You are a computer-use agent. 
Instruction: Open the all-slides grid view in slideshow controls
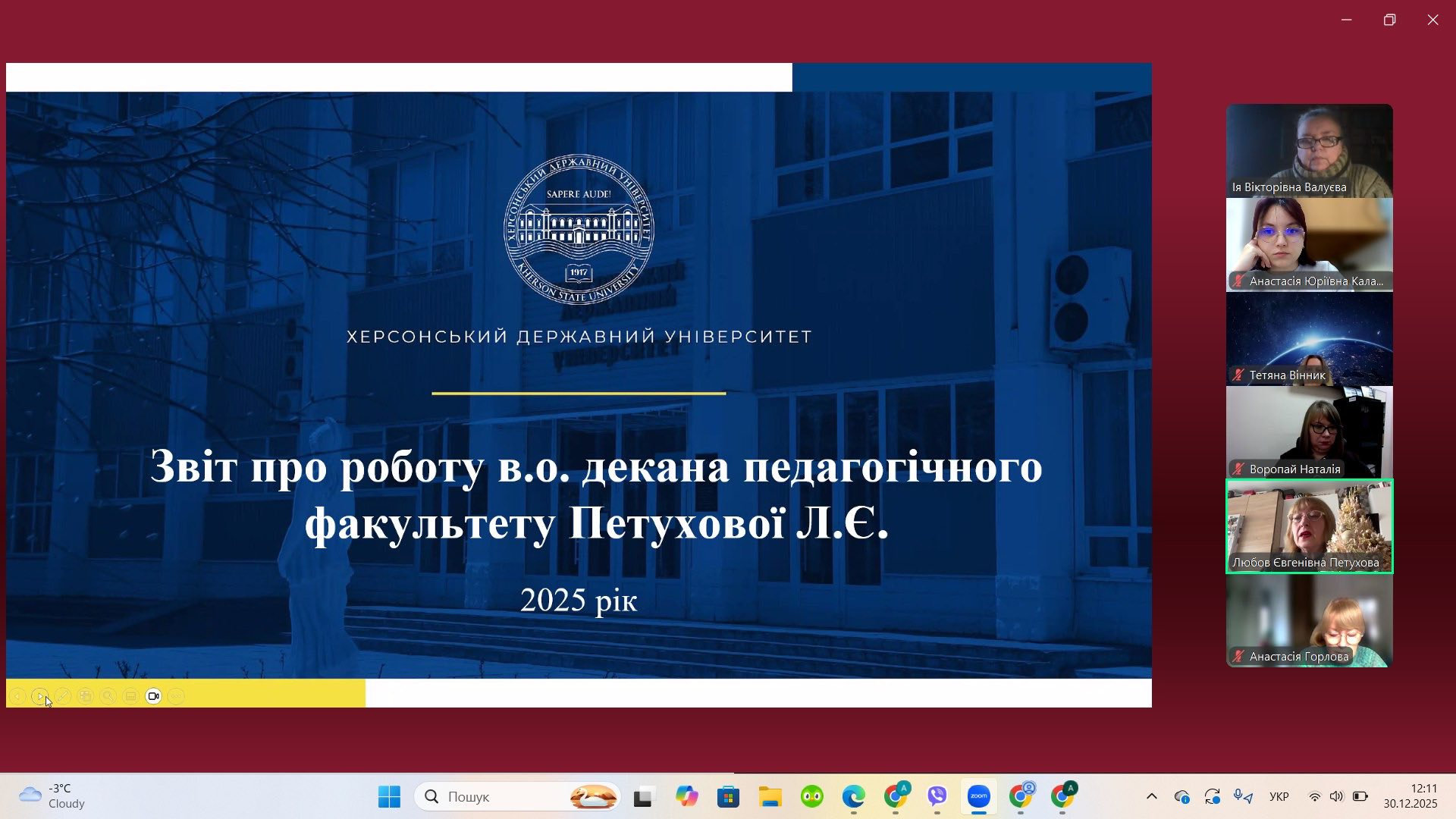[x=86, y=696]
